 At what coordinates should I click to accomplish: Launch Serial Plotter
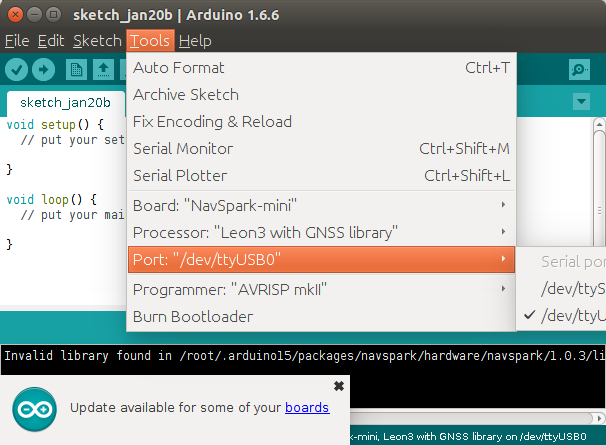click(321, 176)
